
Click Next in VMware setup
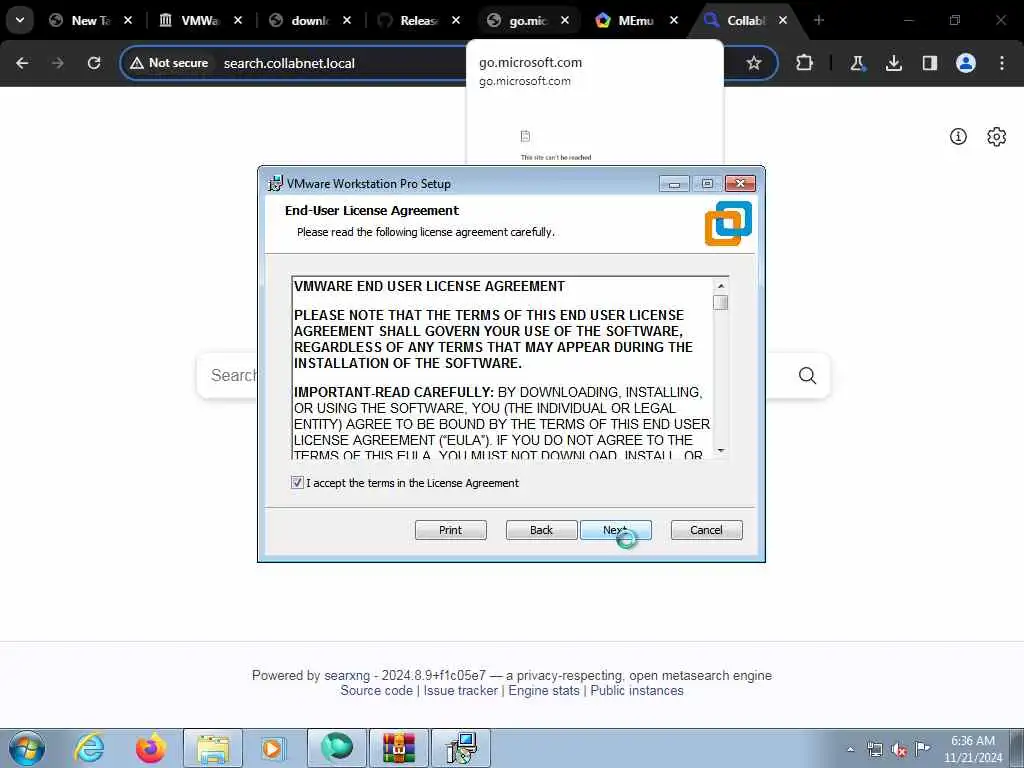[615, 530]
